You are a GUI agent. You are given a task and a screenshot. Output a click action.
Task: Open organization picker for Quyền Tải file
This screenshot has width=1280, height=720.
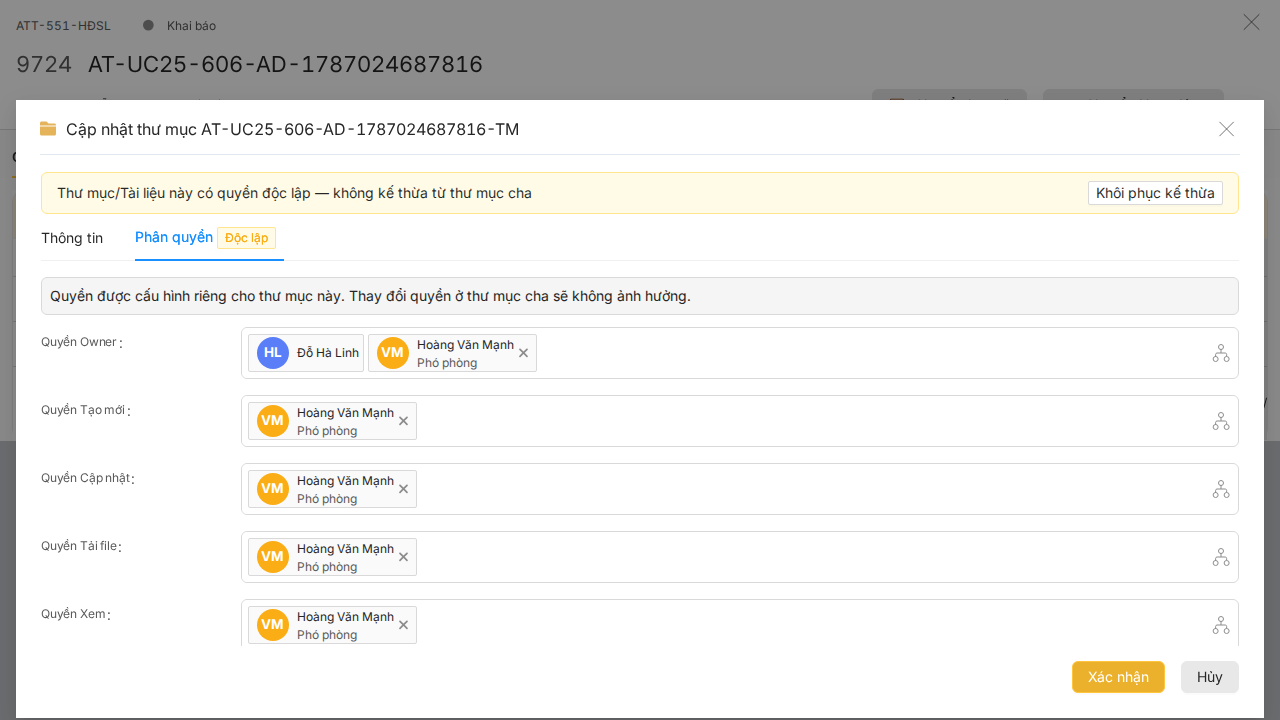[x=1221, y=557]
